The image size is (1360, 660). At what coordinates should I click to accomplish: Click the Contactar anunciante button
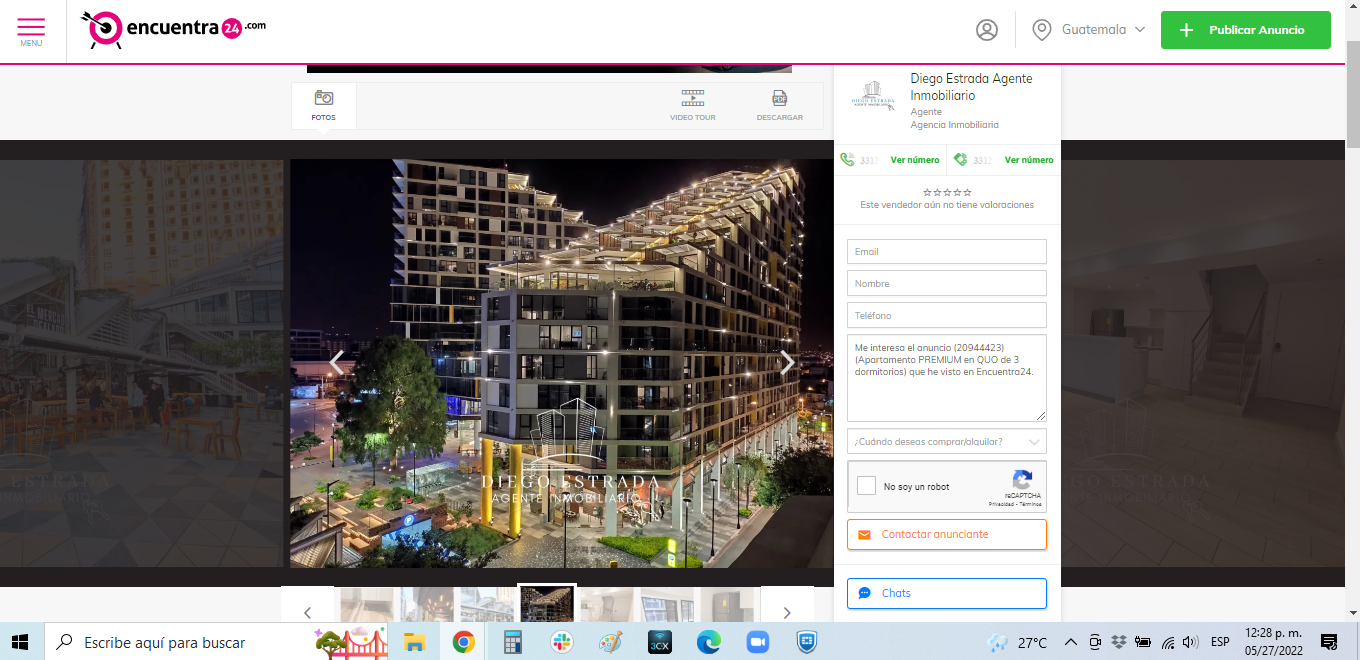[947, 535]
